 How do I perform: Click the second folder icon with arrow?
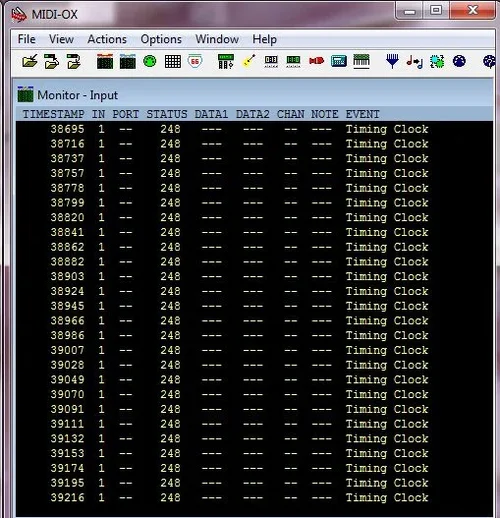click(x=52, y=61)
